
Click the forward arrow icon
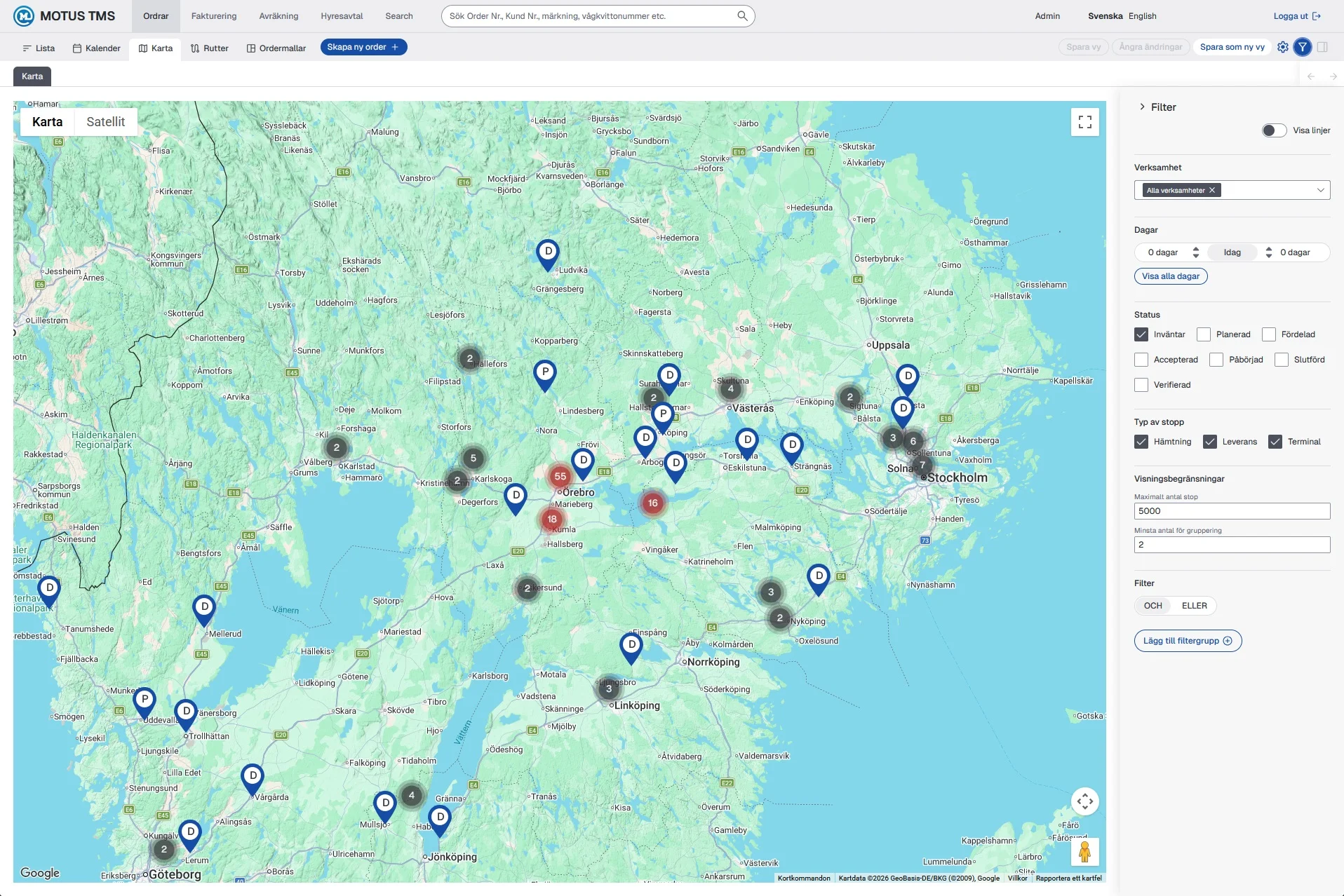tap(1333, 76)
